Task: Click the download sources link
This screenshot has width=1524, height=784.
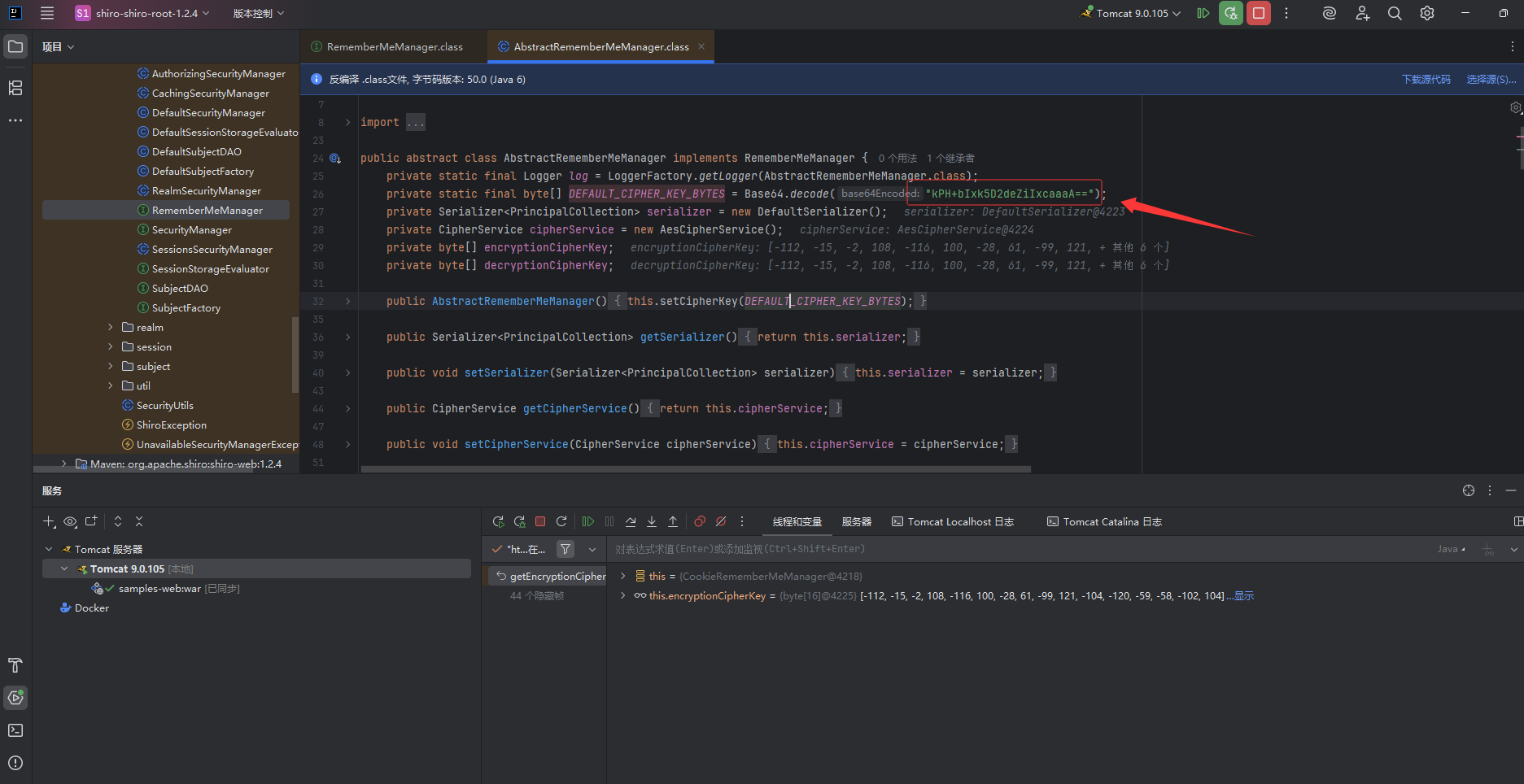Action: pos(1426,79)
